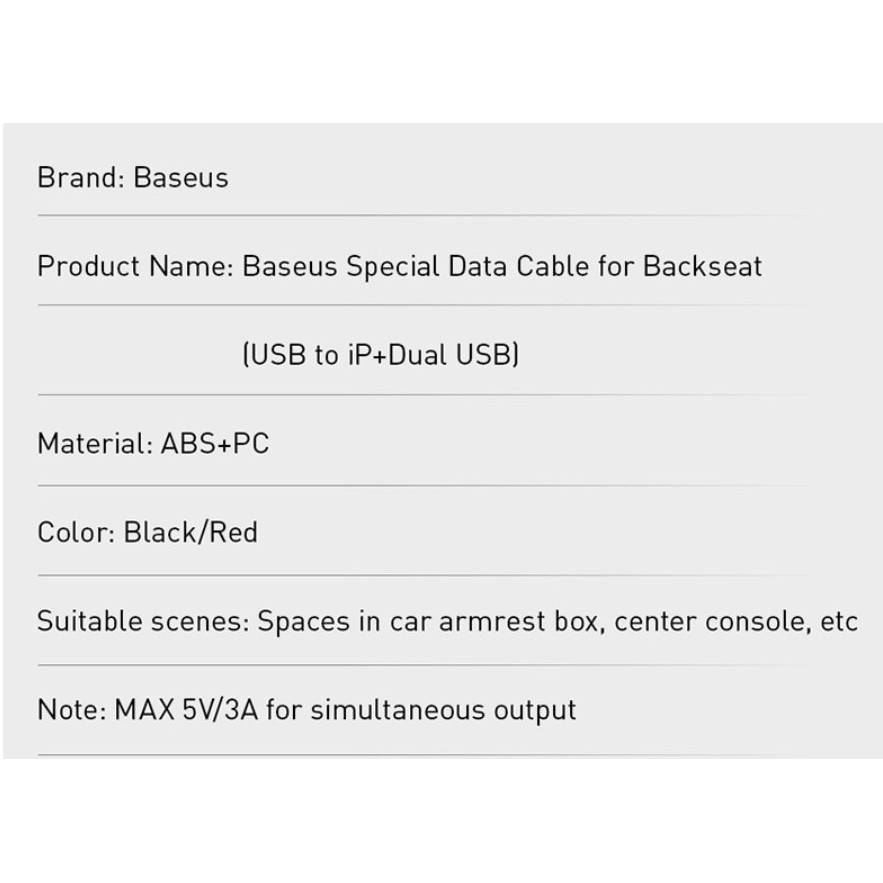
Task: Click the "Note:" label
Action: pyautogui.click(x=72, y=710)
